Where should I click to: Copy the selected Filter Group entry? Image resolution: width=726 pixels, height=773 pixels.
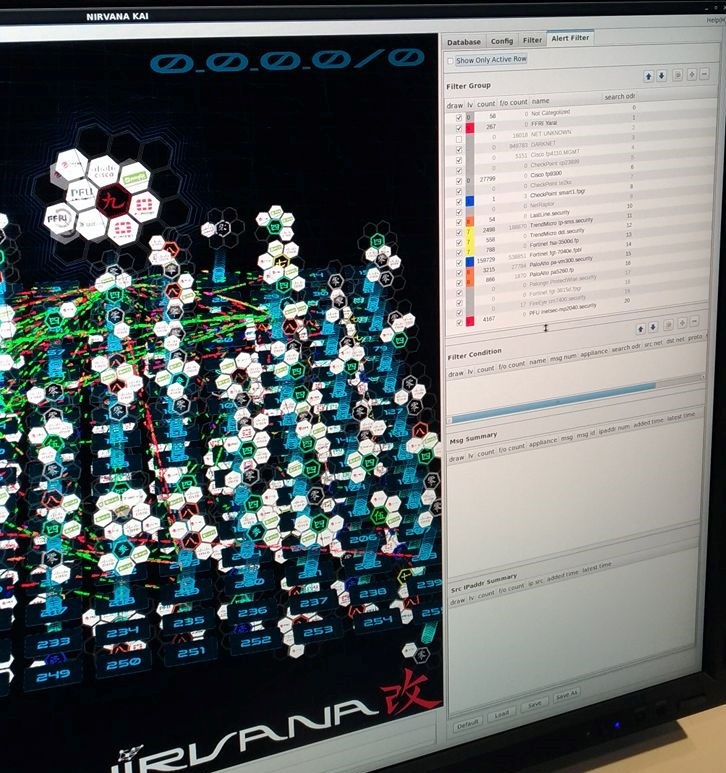678,75
